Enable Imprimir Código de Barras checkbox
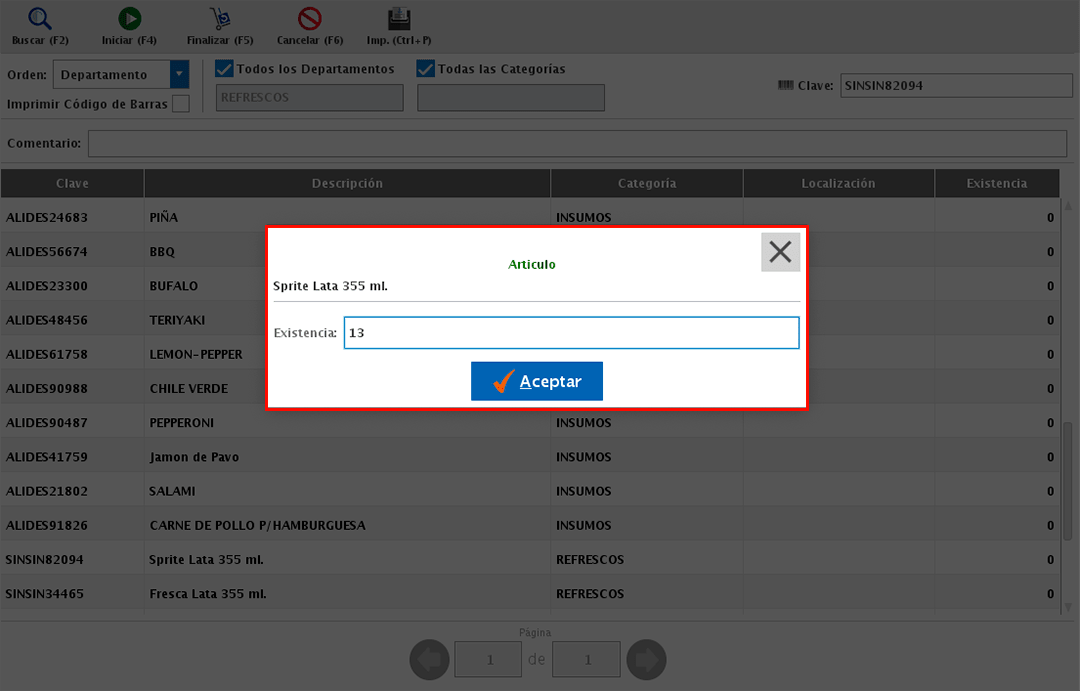 click(181, 104)
